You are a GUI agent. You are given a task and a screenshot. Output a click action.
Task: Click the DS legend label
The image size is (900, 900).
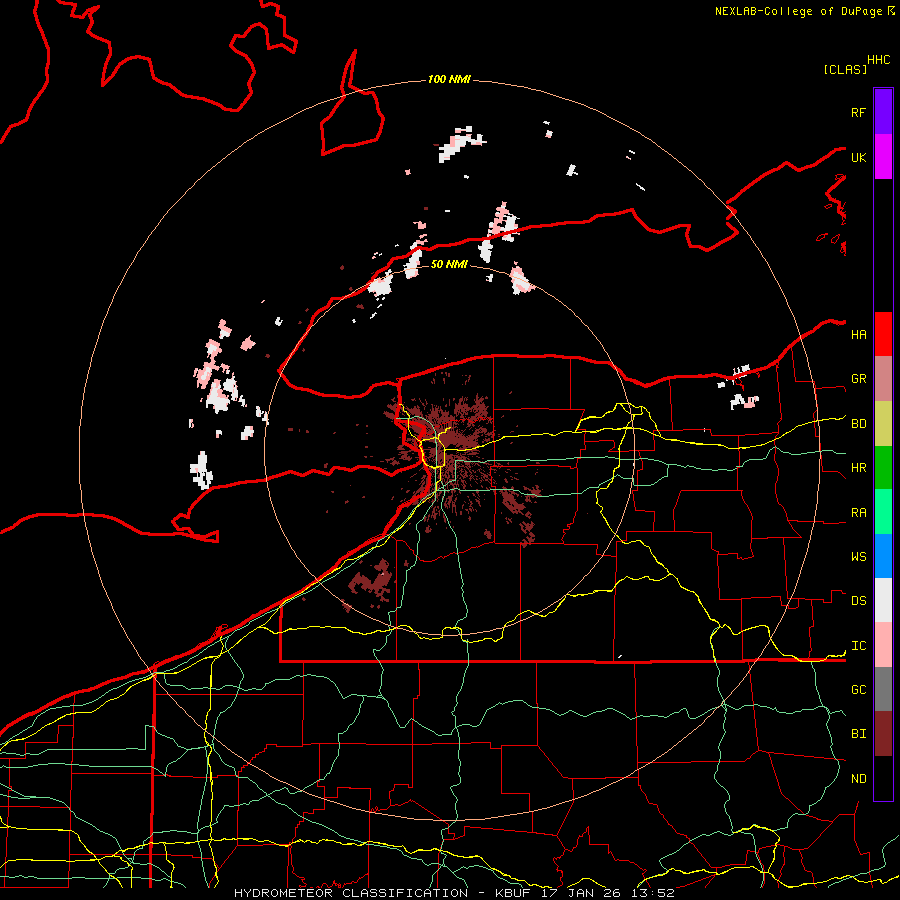point(858,601)
